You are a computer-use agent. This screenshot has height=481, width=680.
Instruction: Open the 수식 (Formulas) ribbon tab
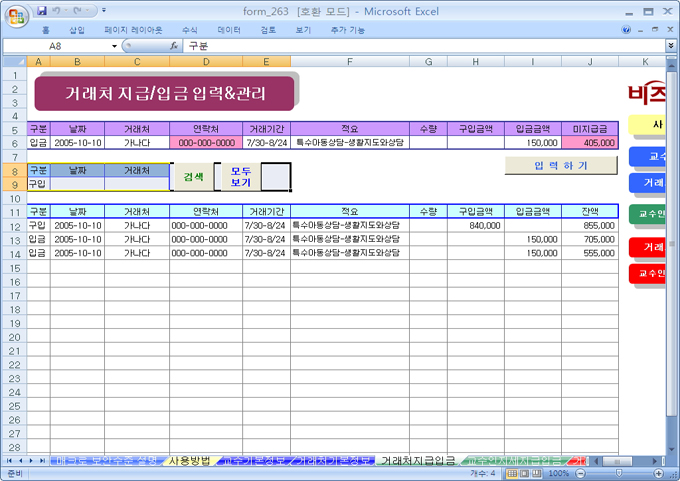point(190,30)
